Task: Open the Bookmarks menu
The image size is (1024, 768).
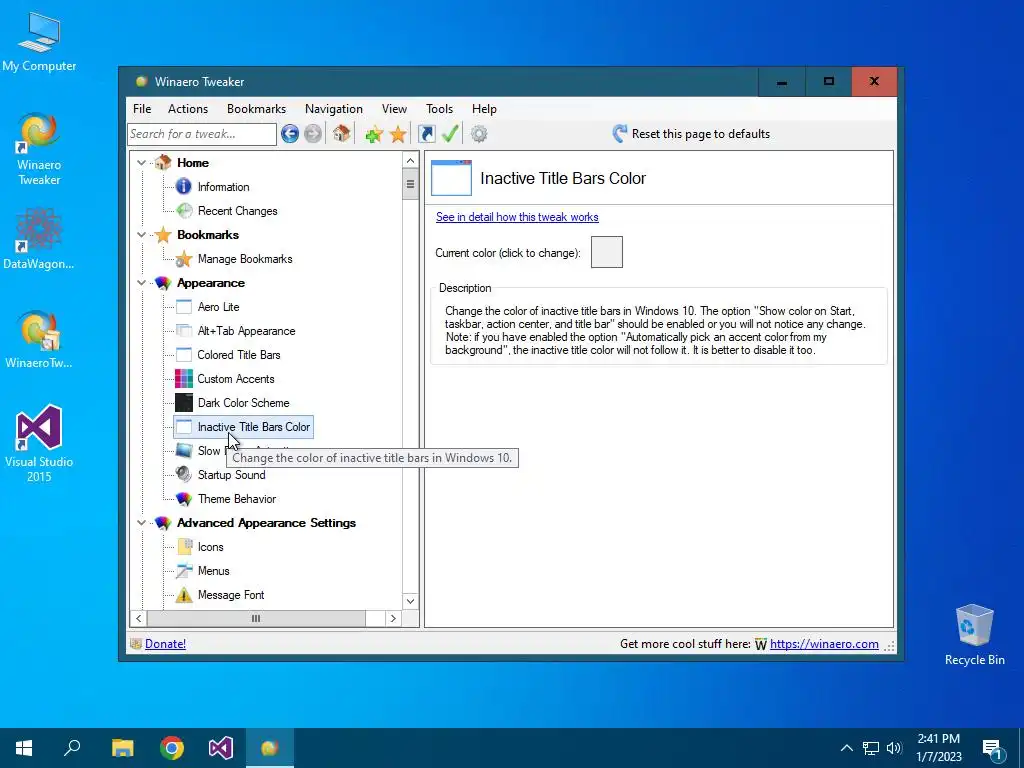Action: pos(256,109)
